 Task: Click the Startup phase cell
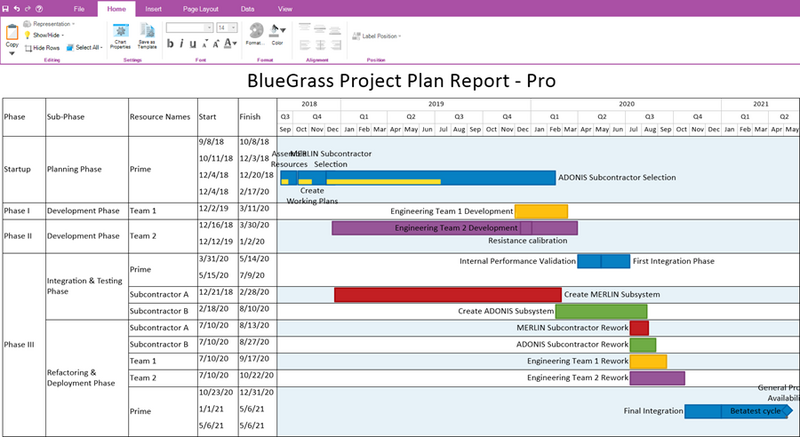coord(24,169)
